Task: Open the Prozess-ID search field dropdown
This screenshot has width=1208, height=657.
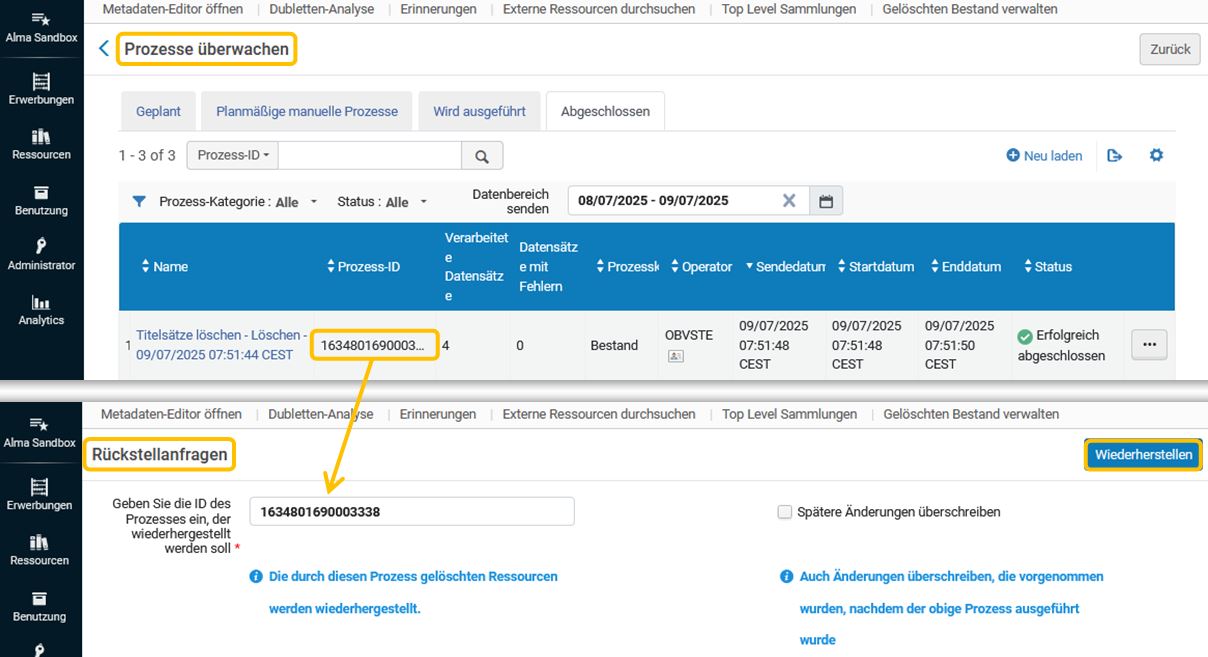Action: point(233,156)
